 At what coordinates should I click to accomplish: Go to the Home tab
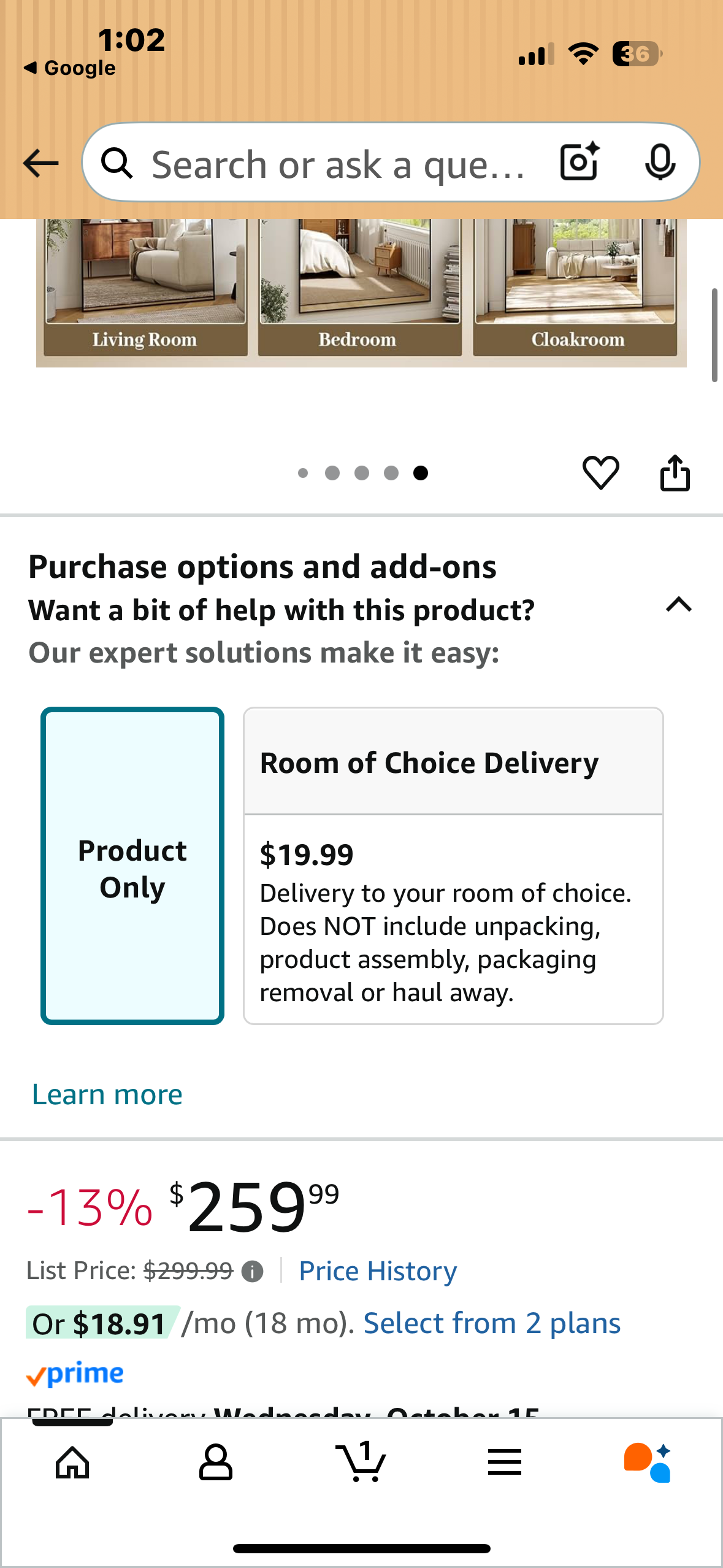[72, 1462]
